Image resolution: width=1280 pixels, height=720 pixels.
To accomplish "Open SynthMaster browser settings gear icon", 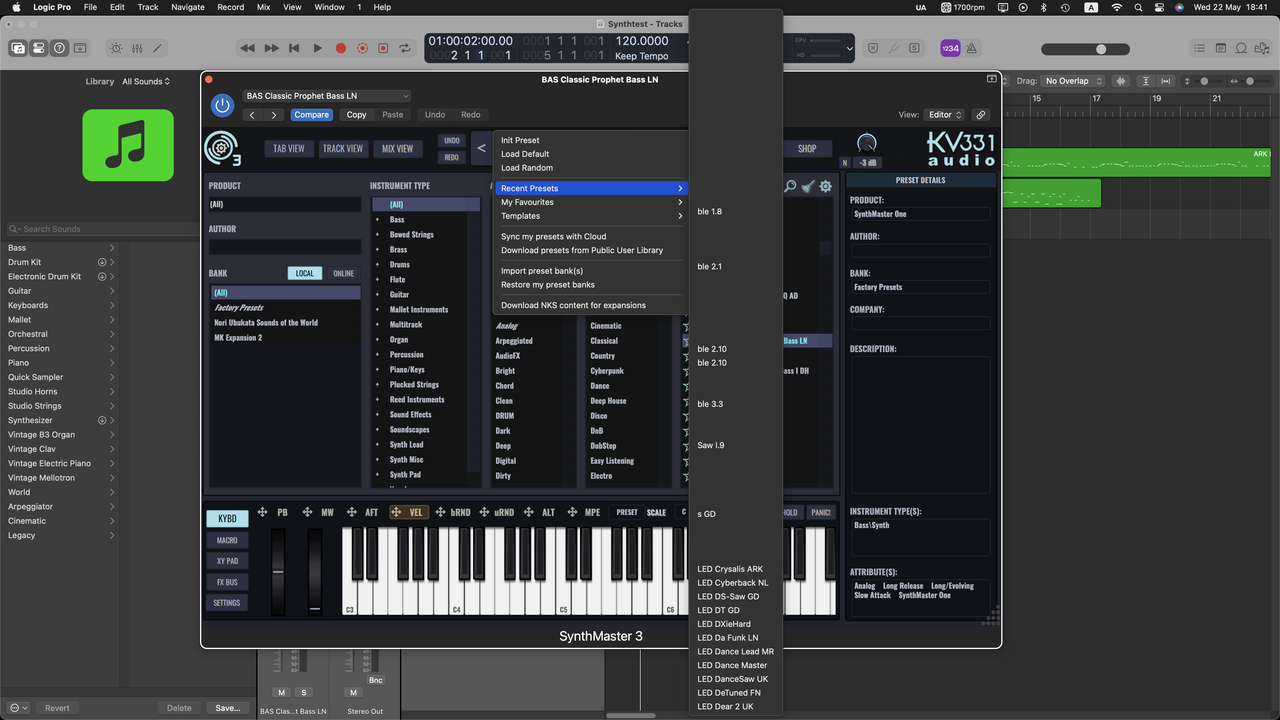I will (x=826, y=186).
